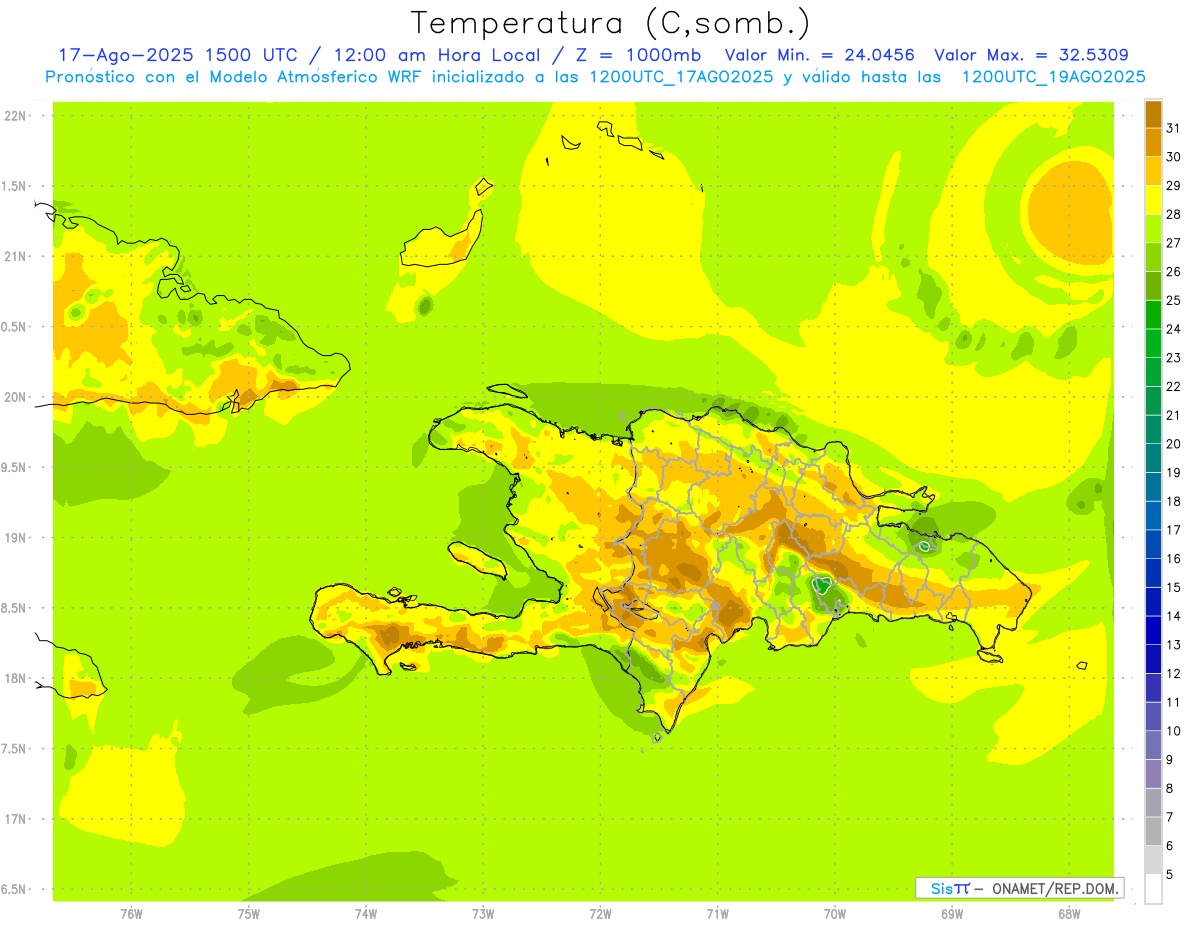Click the latitude label 21N

click(x=17, y=257)
